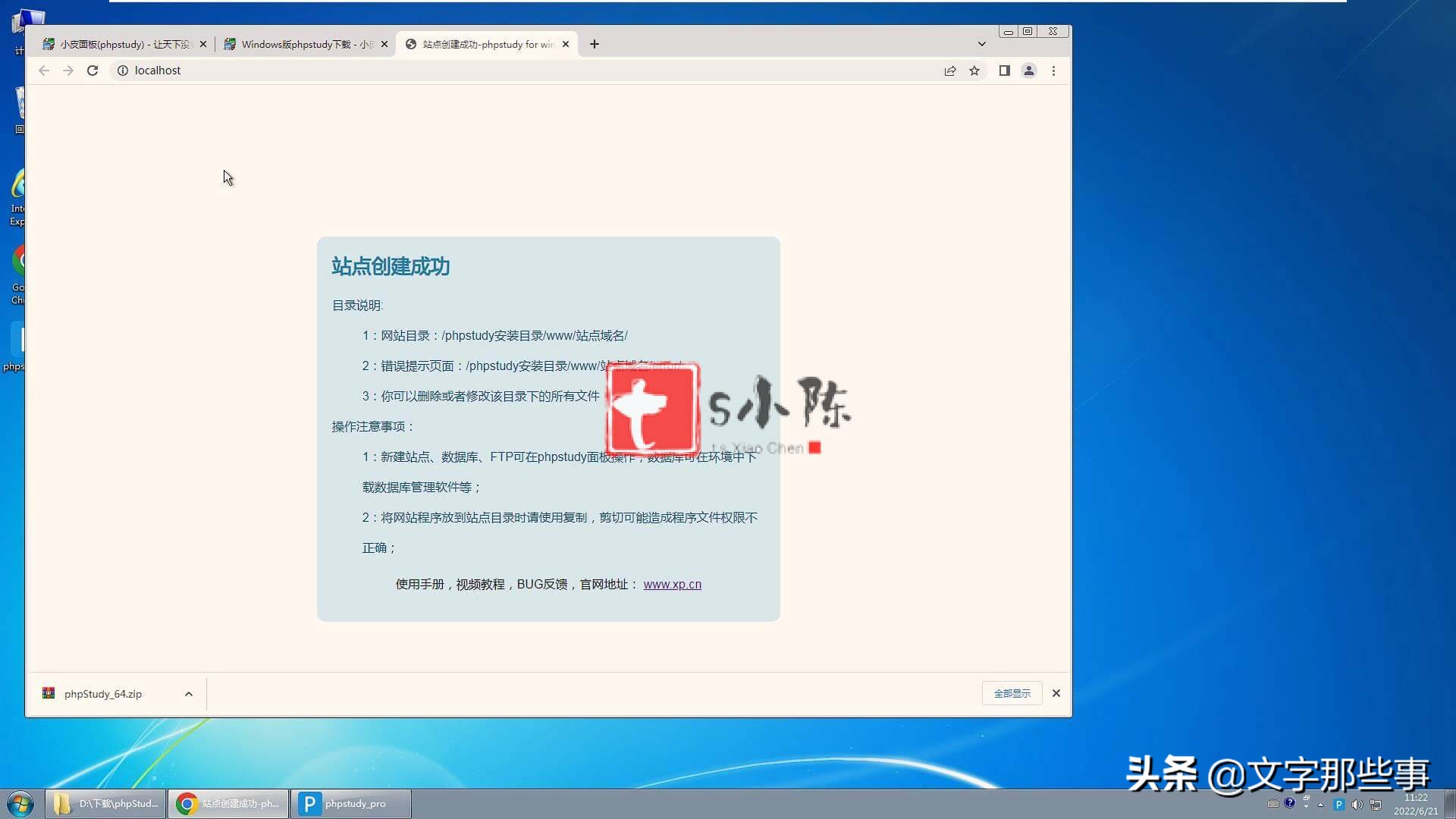Toggle the bookmark star for this page

(974, 70)
